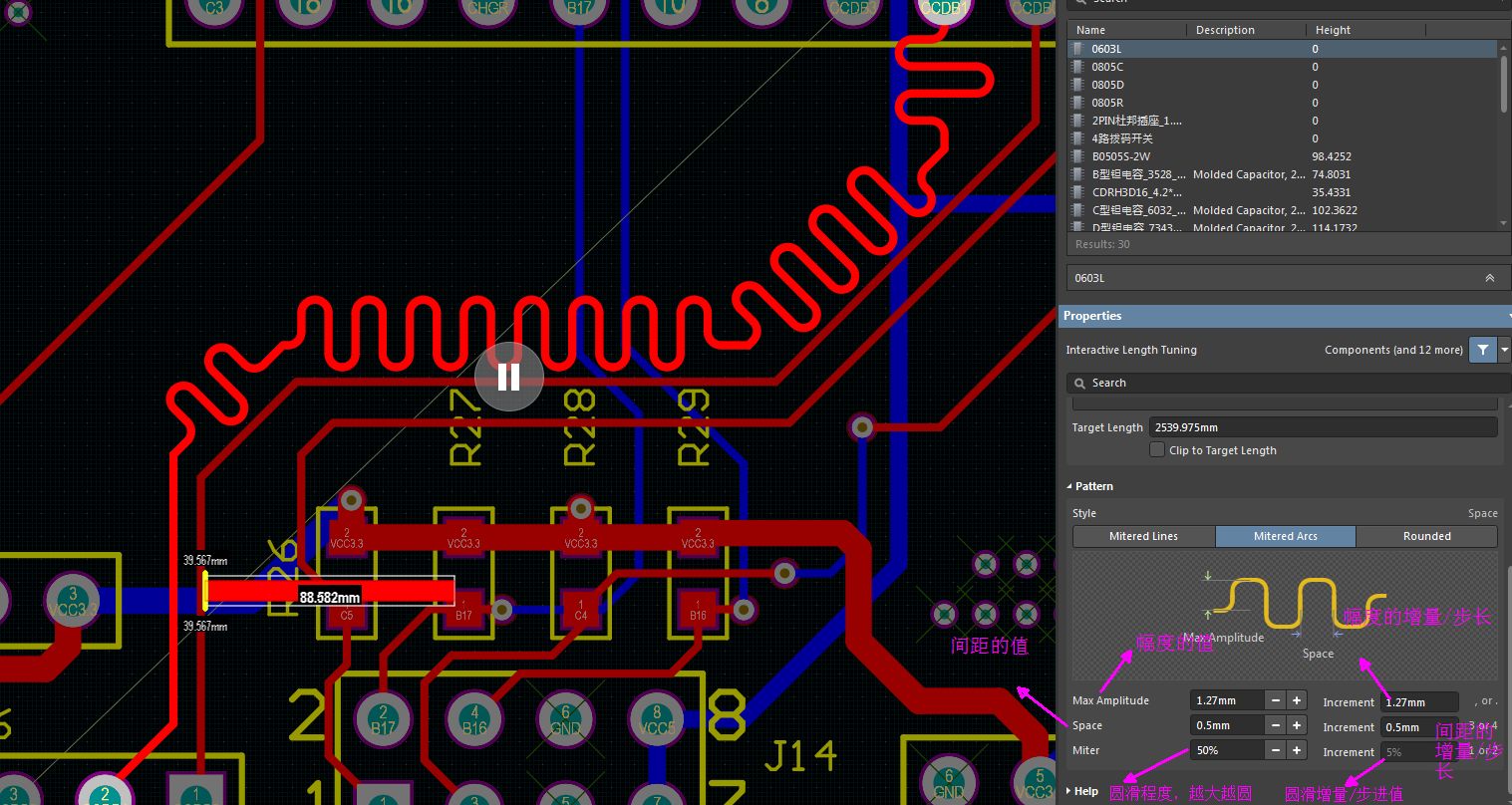Click the R29 designator on PCB
Screen dimensions: 1512x805
693,428
